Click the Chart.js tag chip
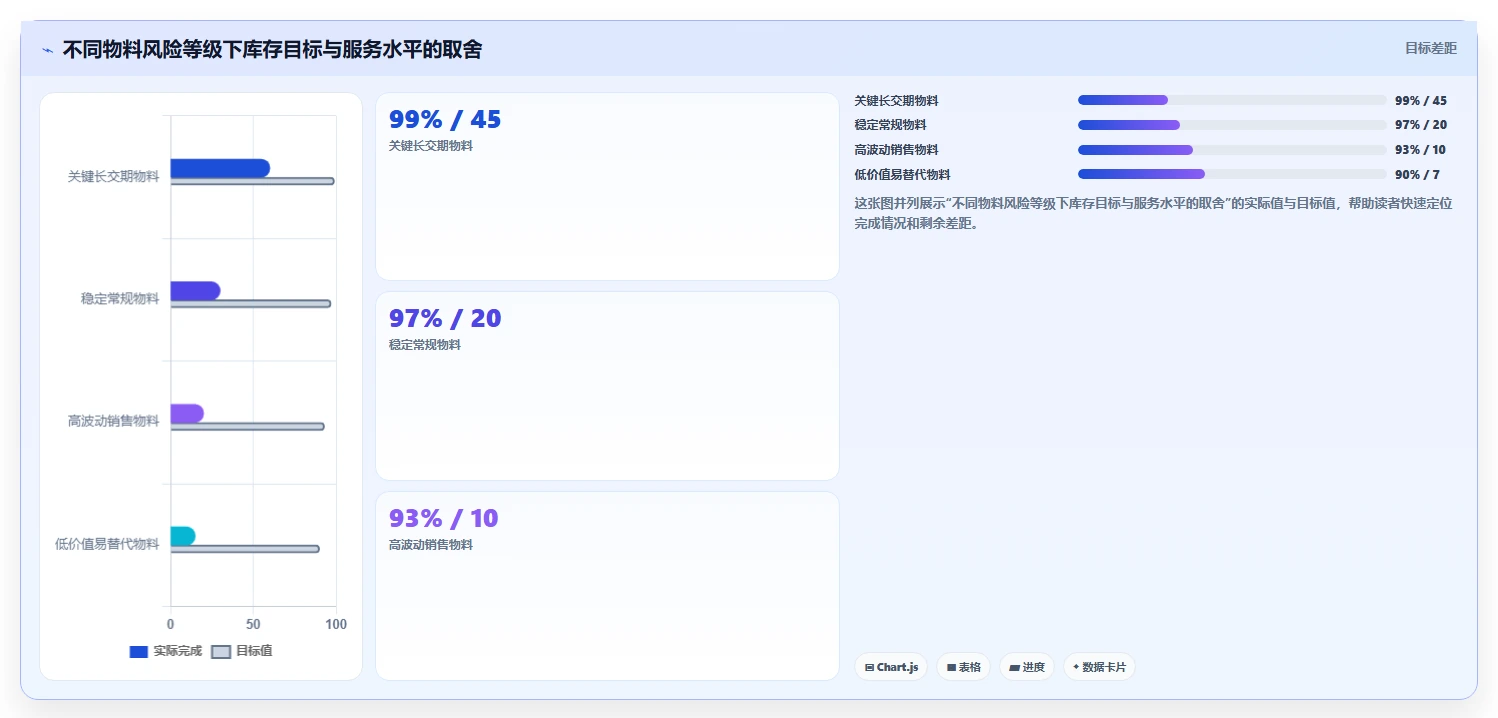Image resolution: width=1498 pixels, height=718 pixels. [891, 667]
